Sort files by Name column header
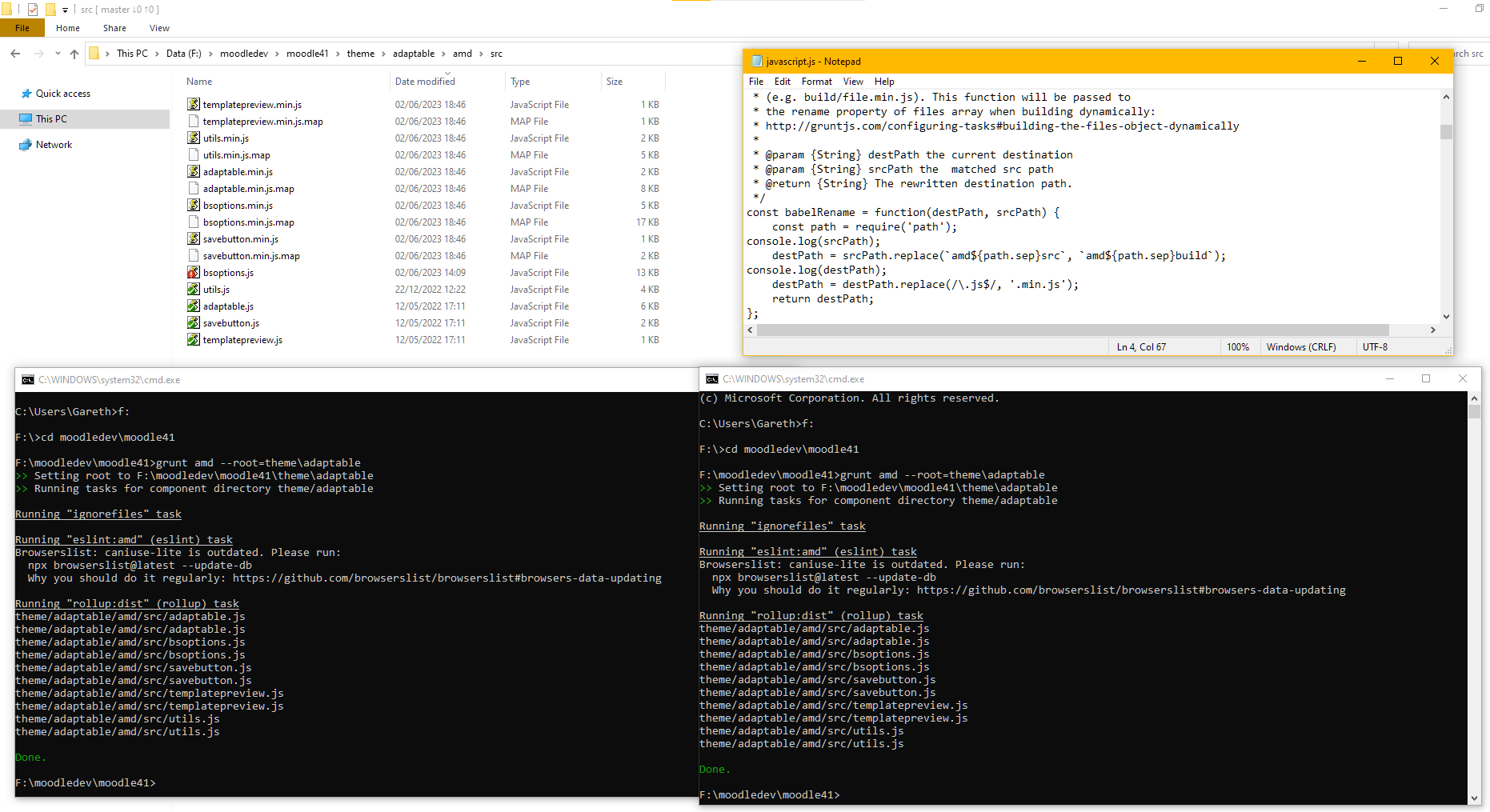Image resolution: width=1490 pixels, height=812 pixels. tap(199, 82)
